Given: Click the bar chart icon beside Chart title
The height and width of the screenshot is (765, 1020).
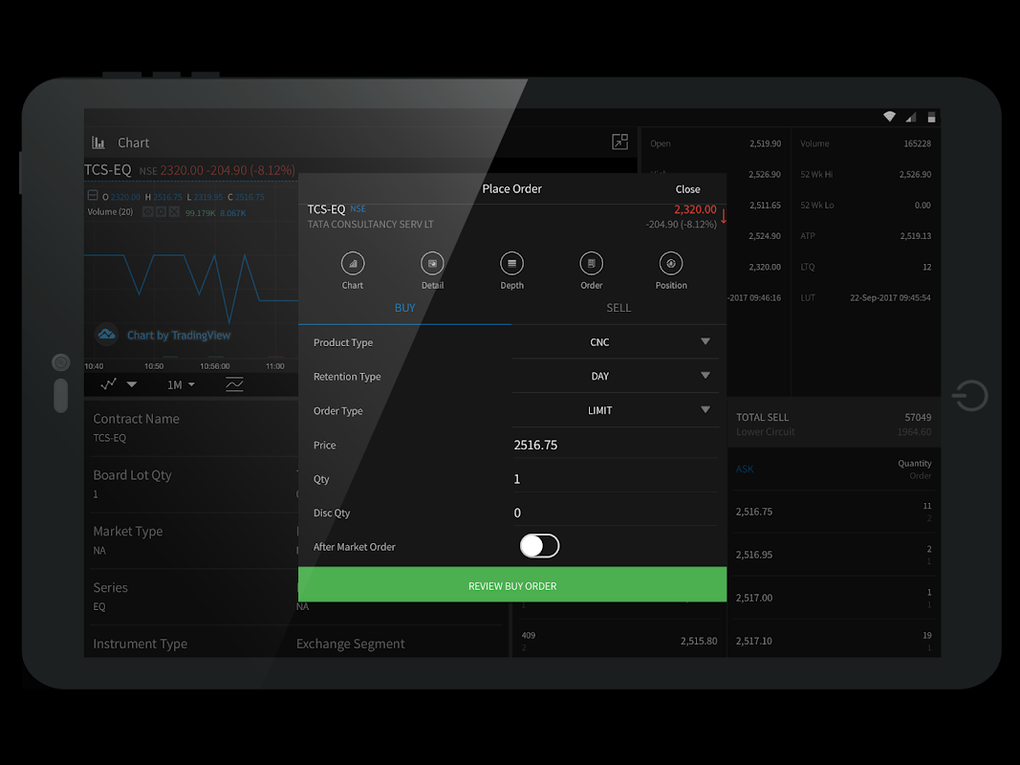Looking at the screenshot, I should pos(98,142).
